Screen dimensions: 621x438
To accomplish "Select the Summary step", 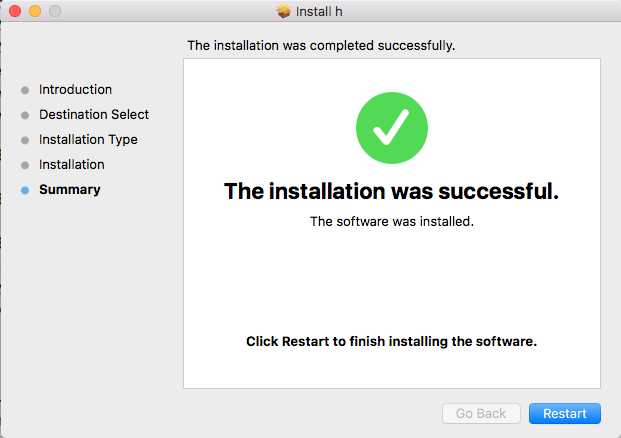I will pyautogui.click(x=70, y=190).
